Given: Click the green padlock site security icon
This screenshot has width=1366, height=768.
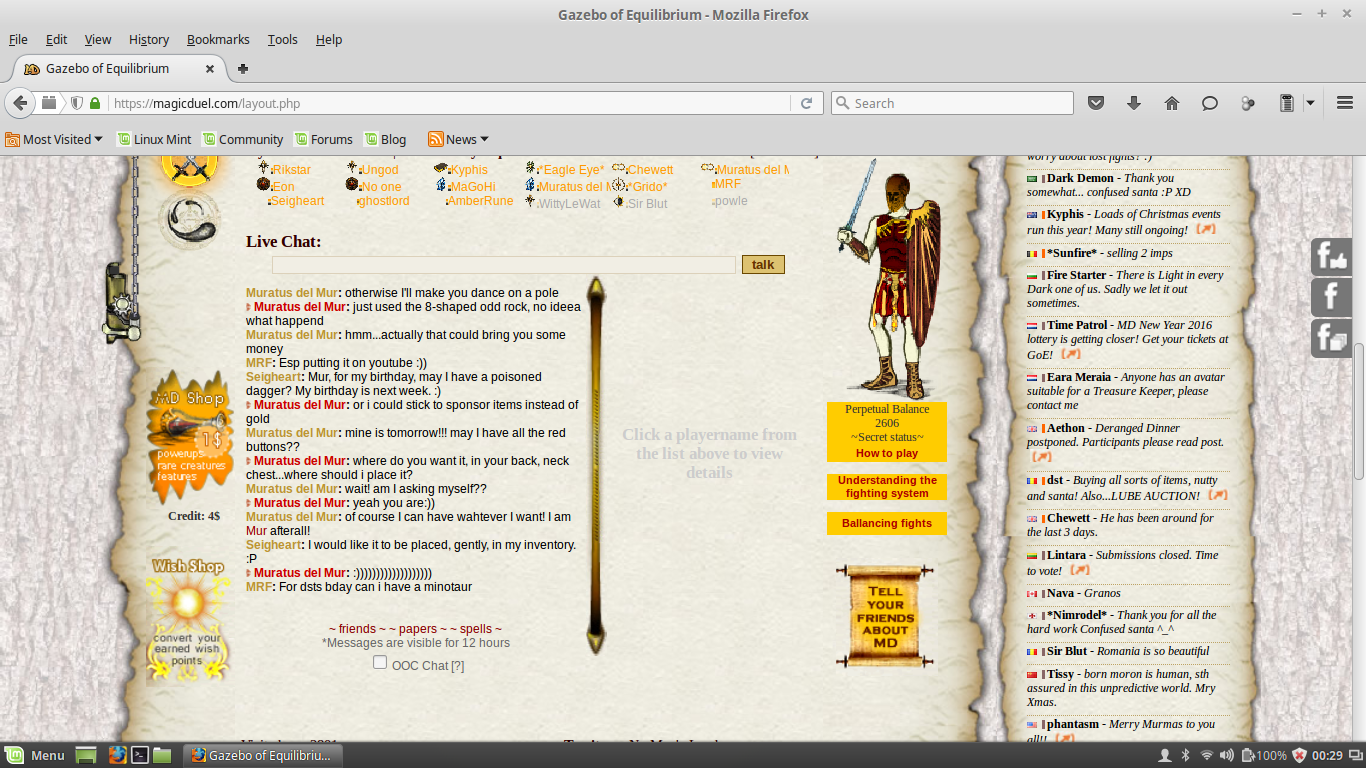Looking at the screenshot, I should [95, 103].
